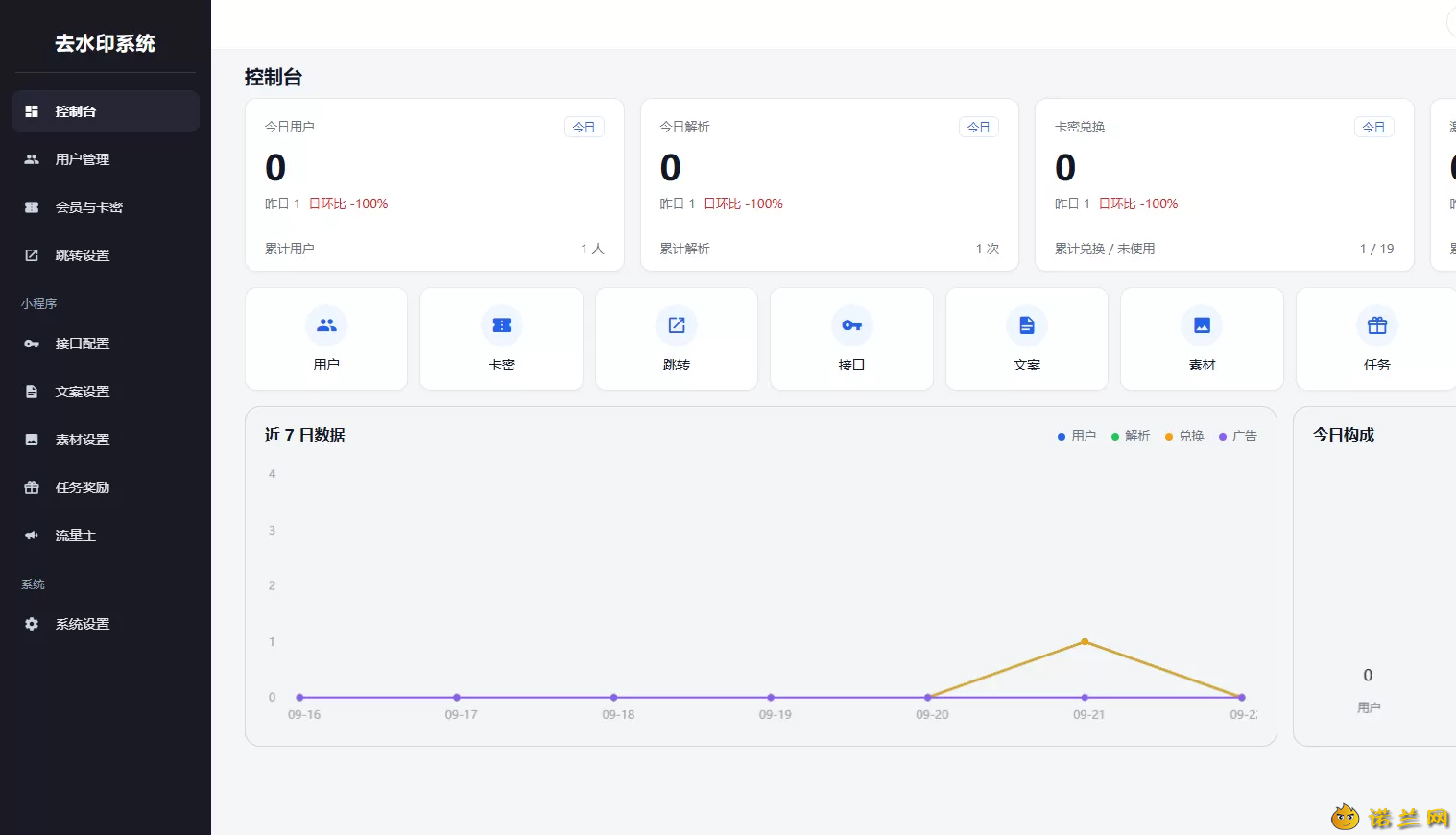Toggle 解析 series in chart legend
This screenshot has height=835, width=1456.
[x=1131, y=436]
